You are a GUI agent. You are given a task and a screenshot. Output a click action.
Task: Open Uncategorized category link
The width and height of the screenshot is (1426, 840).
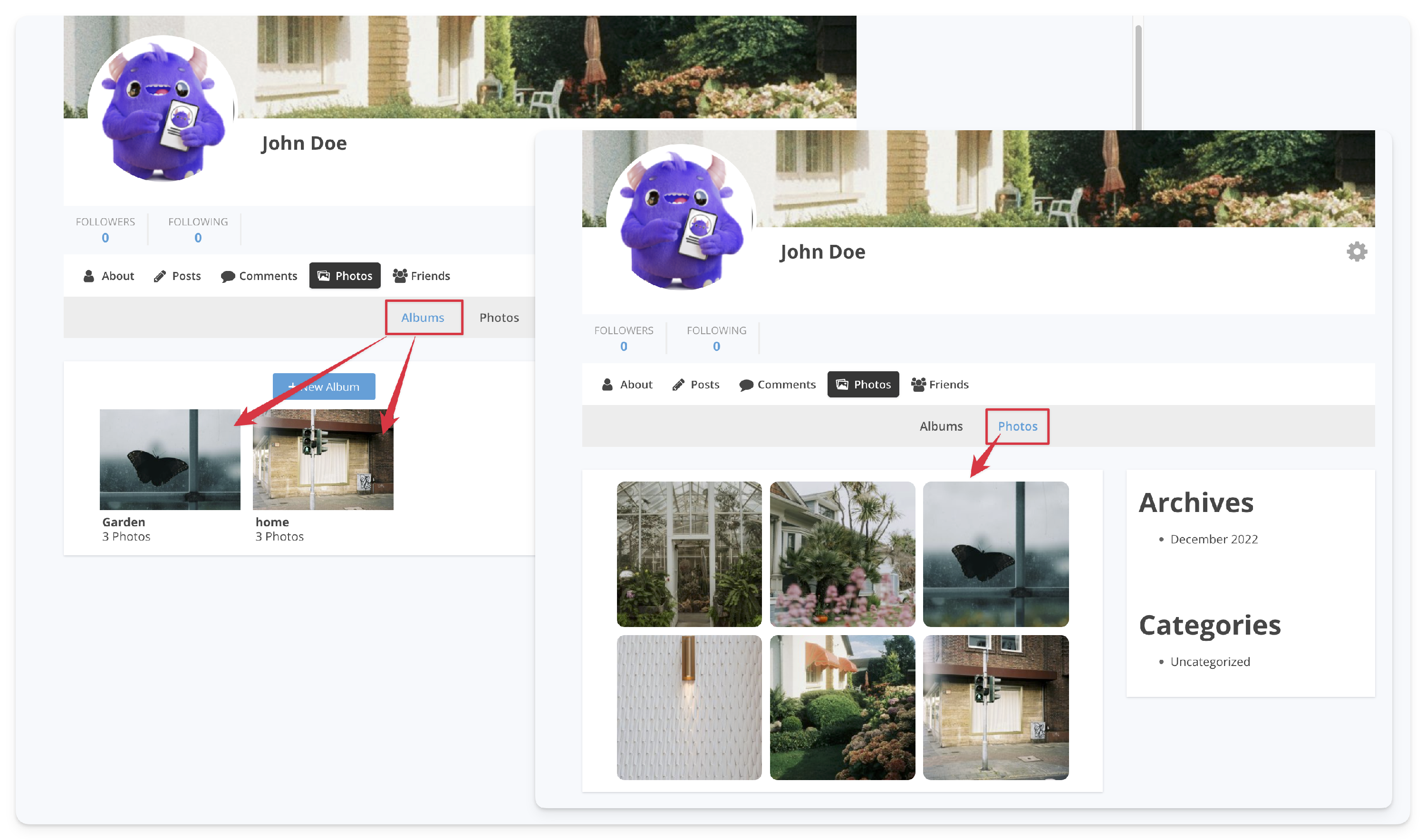1210,662
